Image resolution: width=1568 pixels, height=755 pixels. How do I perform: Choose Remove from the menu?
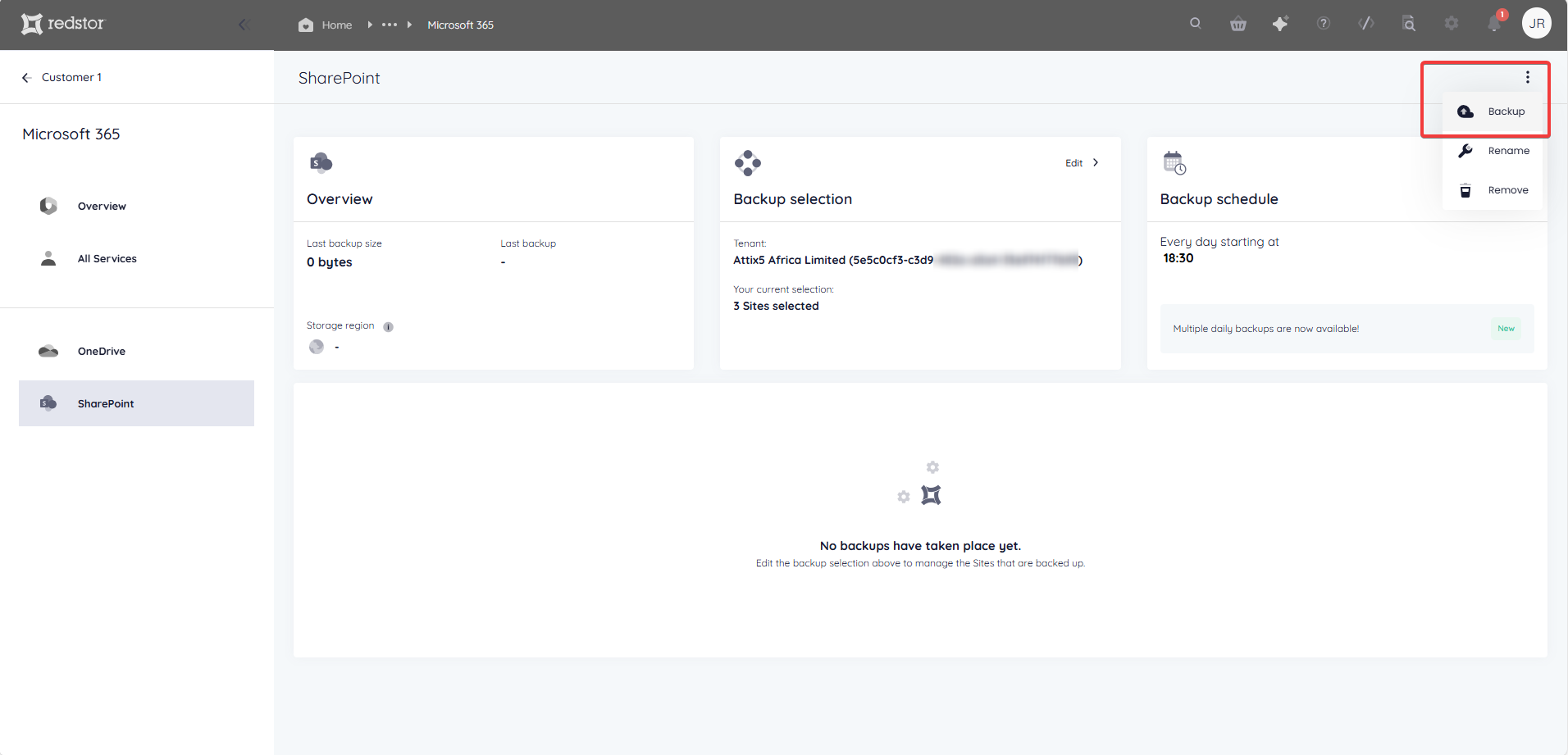coord(1493,190)
